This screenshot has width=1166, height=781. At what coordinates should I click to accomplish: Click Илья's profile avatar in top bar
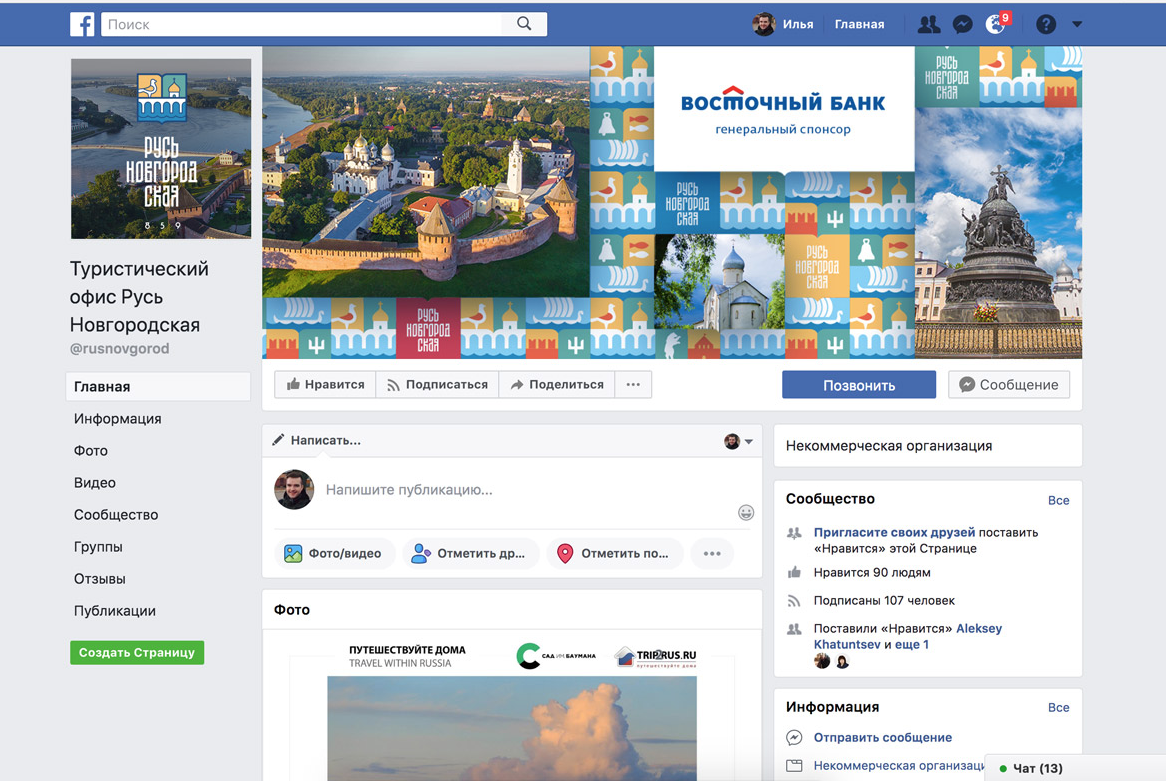tap(763, 25)
